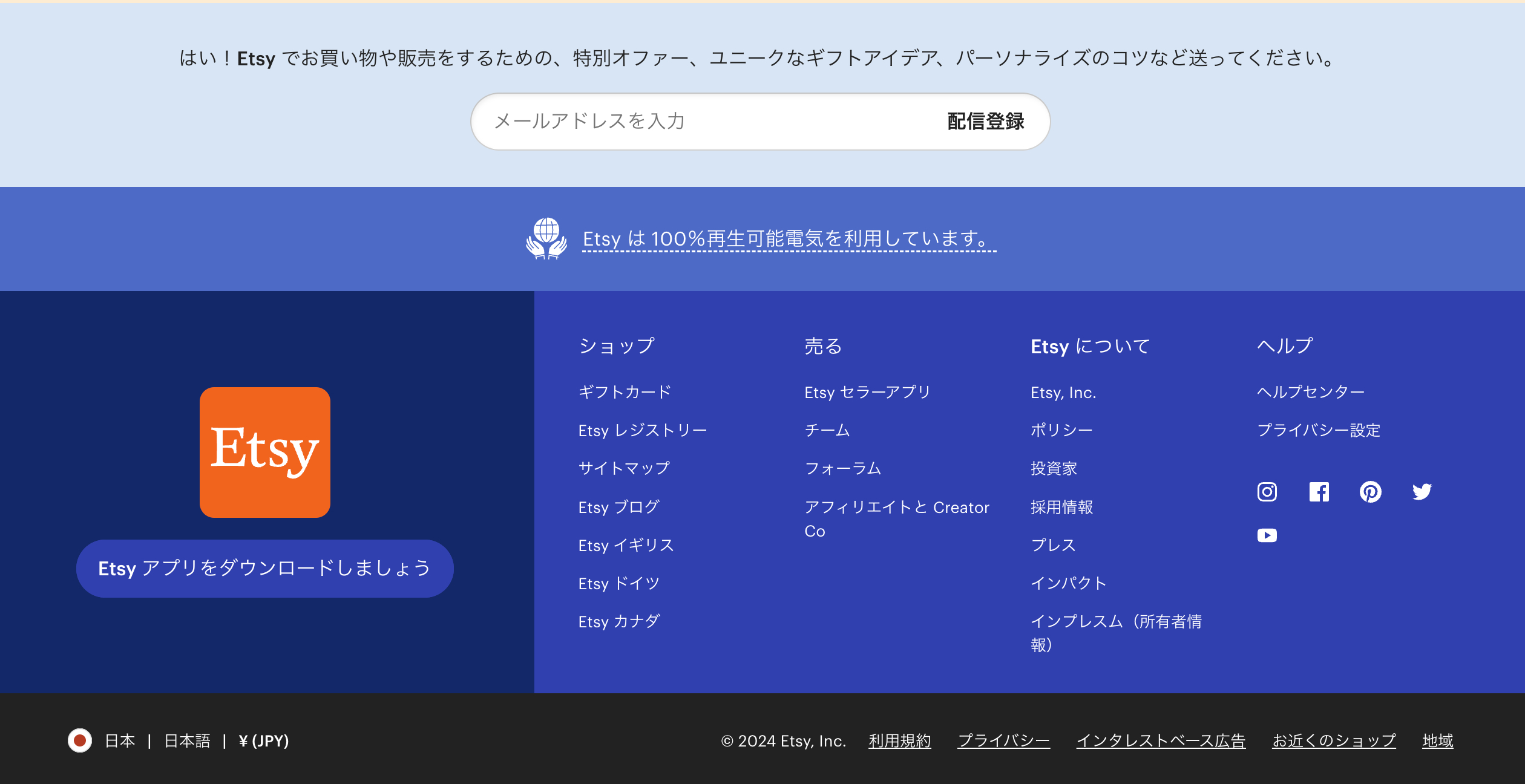
Task: Open the Etsy セラーアプリ link
Action: click(x=867, y=392)
